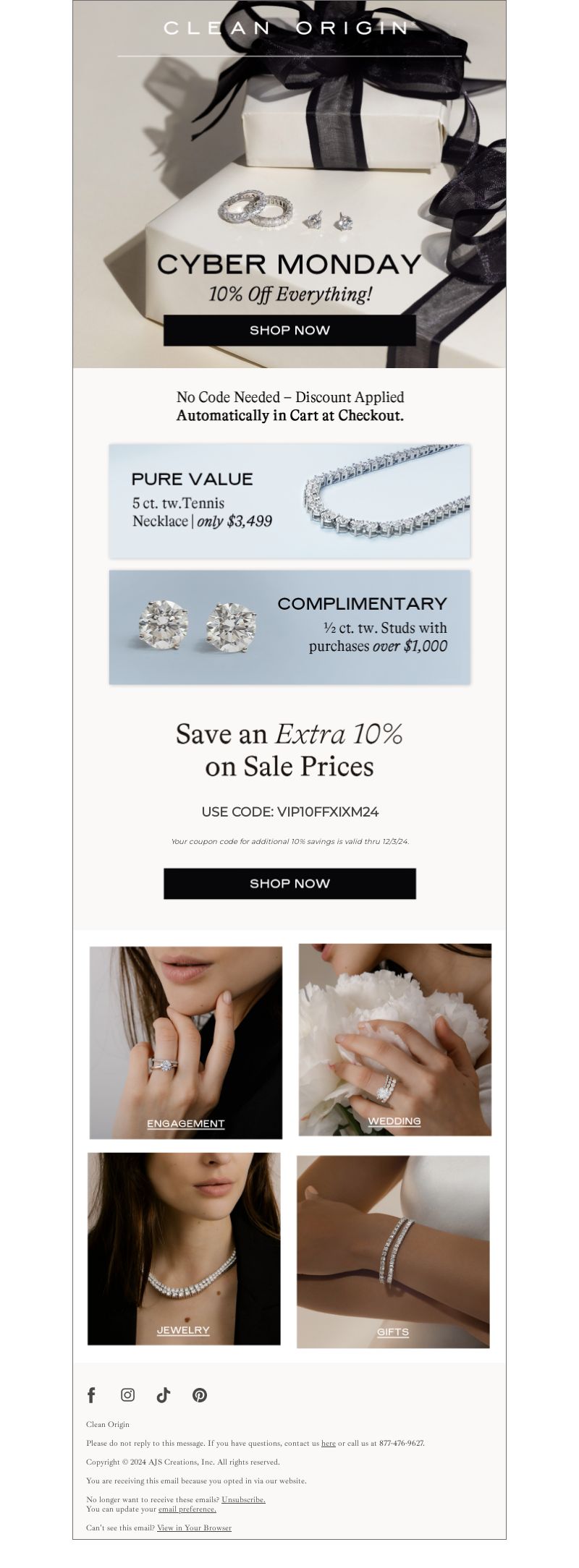Viewport: 579px width, 1568px height.
Task: Open the Complimentary studs banner
Action: (x=289, y=627)
